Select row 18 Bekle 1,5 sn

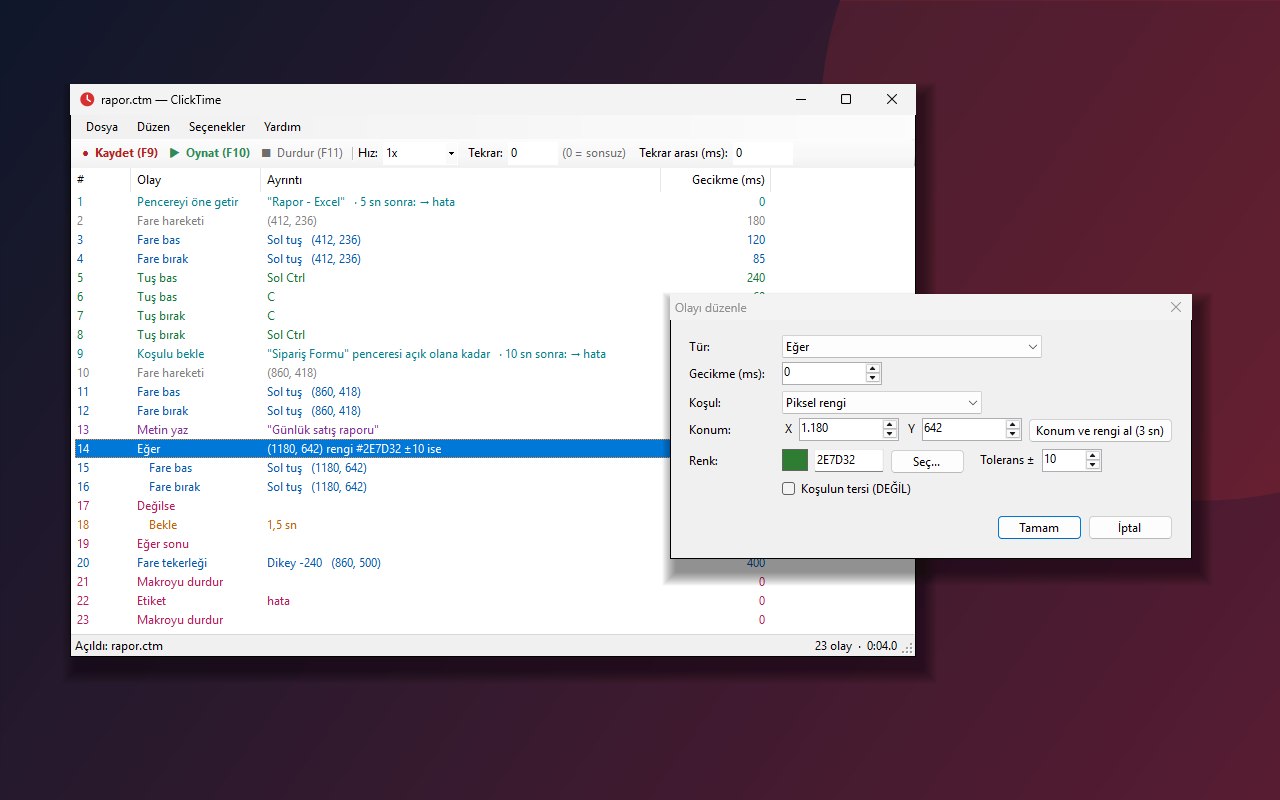pos(372,525)
